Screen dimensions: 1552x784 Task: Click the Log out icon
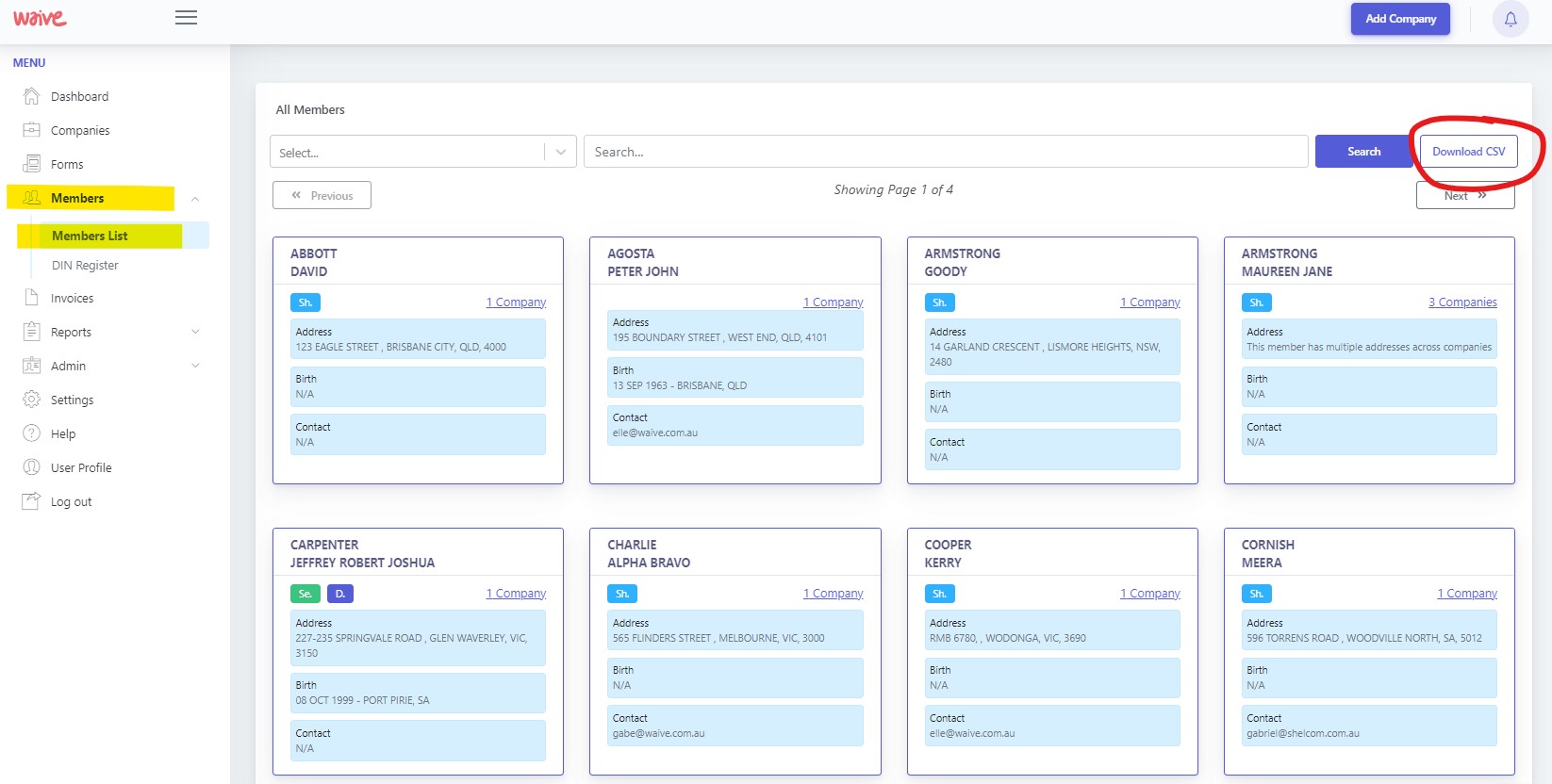click(x=31, y=501)
